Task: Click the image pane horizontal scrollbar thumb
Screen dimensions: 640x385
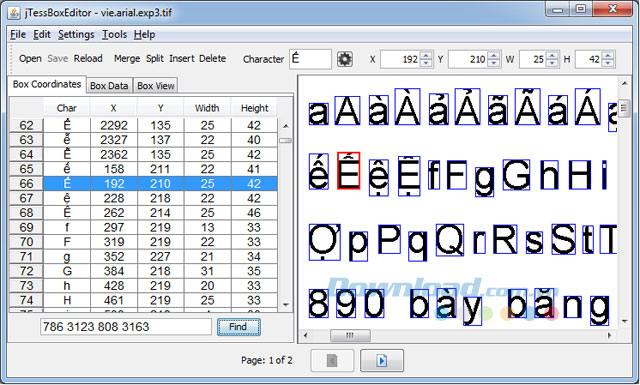Action: (350, 336)
